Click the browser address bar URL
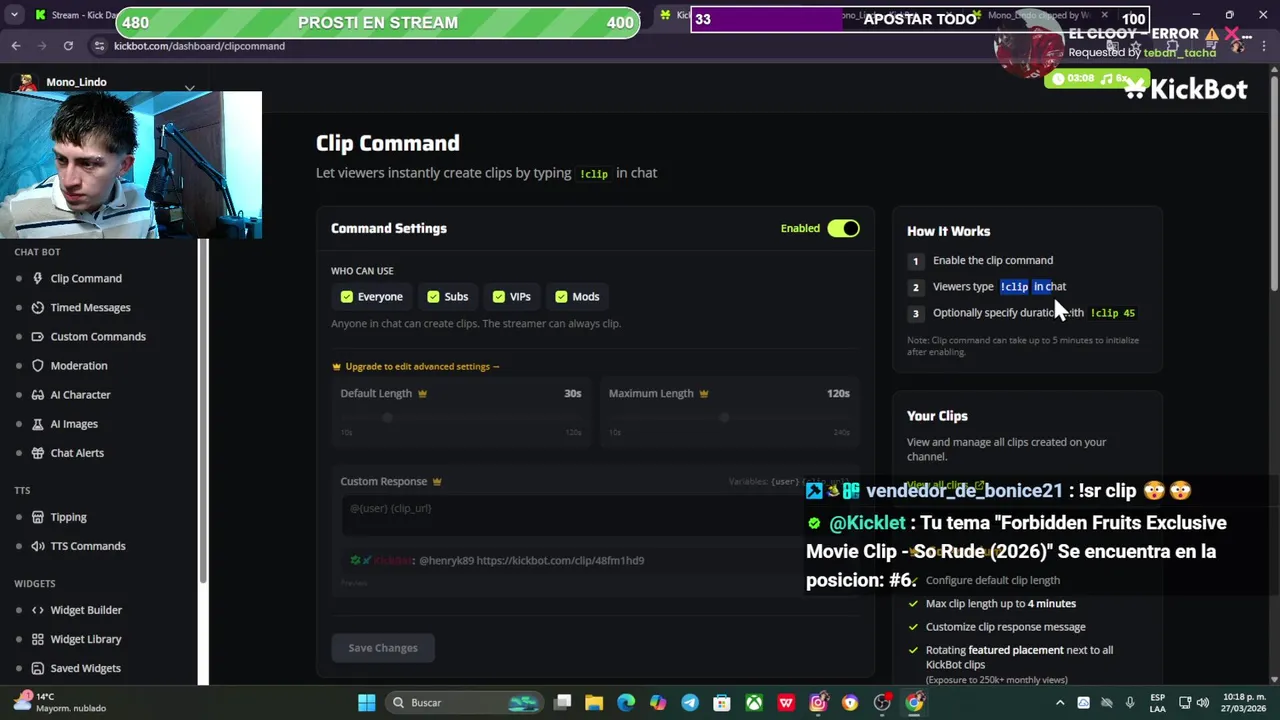This screenshot has width=1280, height=720. (199, 46)
